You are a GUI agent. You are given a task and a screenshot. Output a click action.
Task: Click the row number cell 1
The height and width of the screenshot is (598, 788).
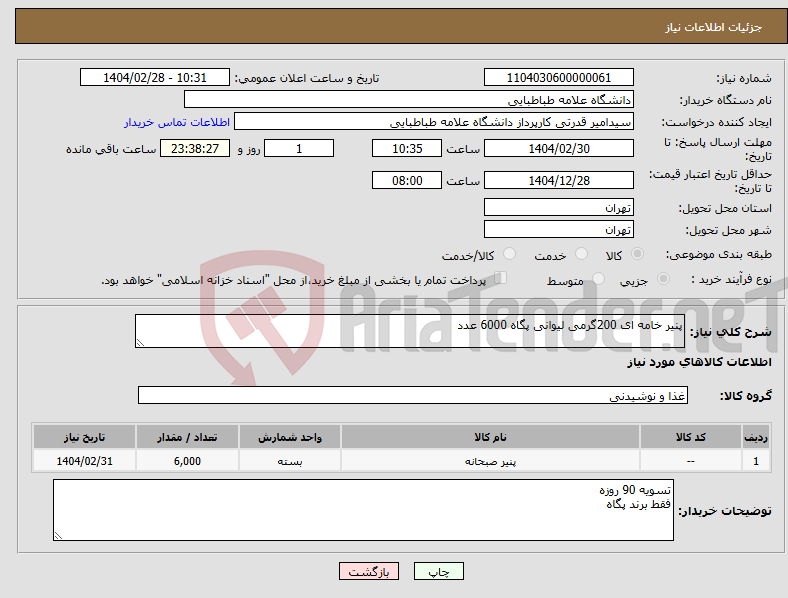756,461
